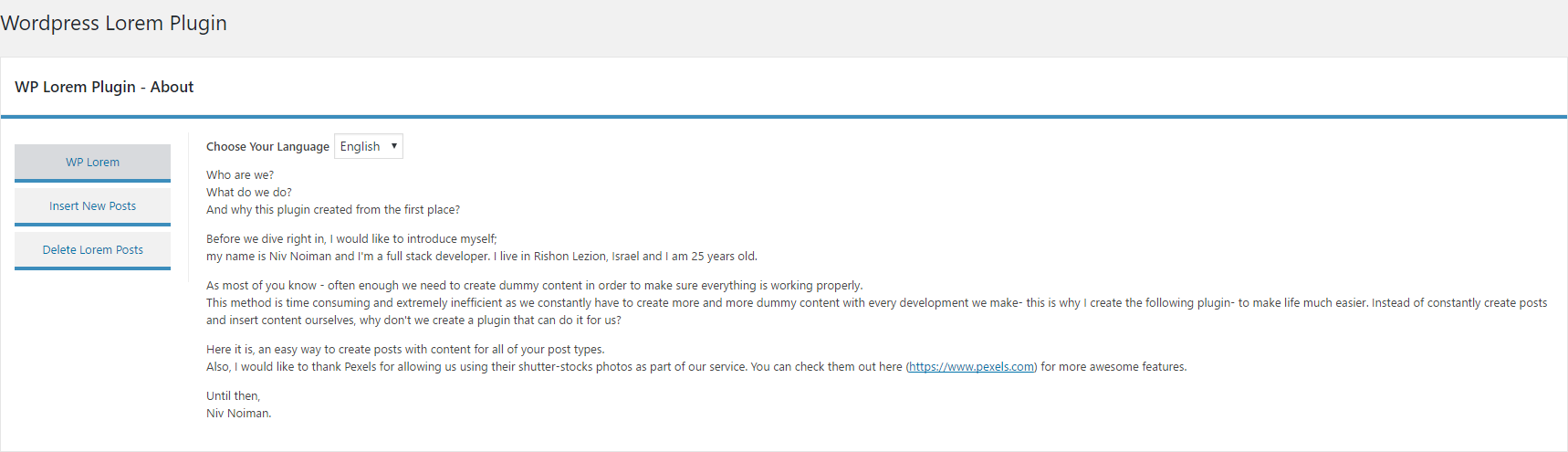The width and height of the screenshot is (1568, 452).
Task: Click the WP Lorem Plugin - About heading
Action: coord(104,87)
